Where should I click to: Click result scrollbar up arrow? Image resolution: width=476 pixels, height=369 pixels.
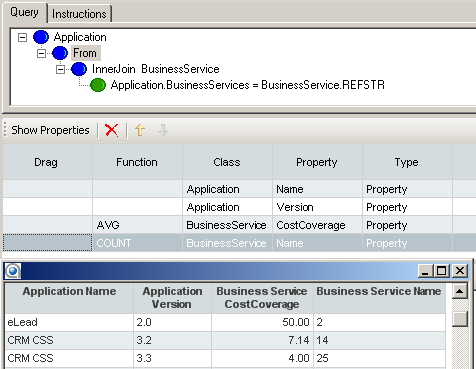click(x=460, y=291)
